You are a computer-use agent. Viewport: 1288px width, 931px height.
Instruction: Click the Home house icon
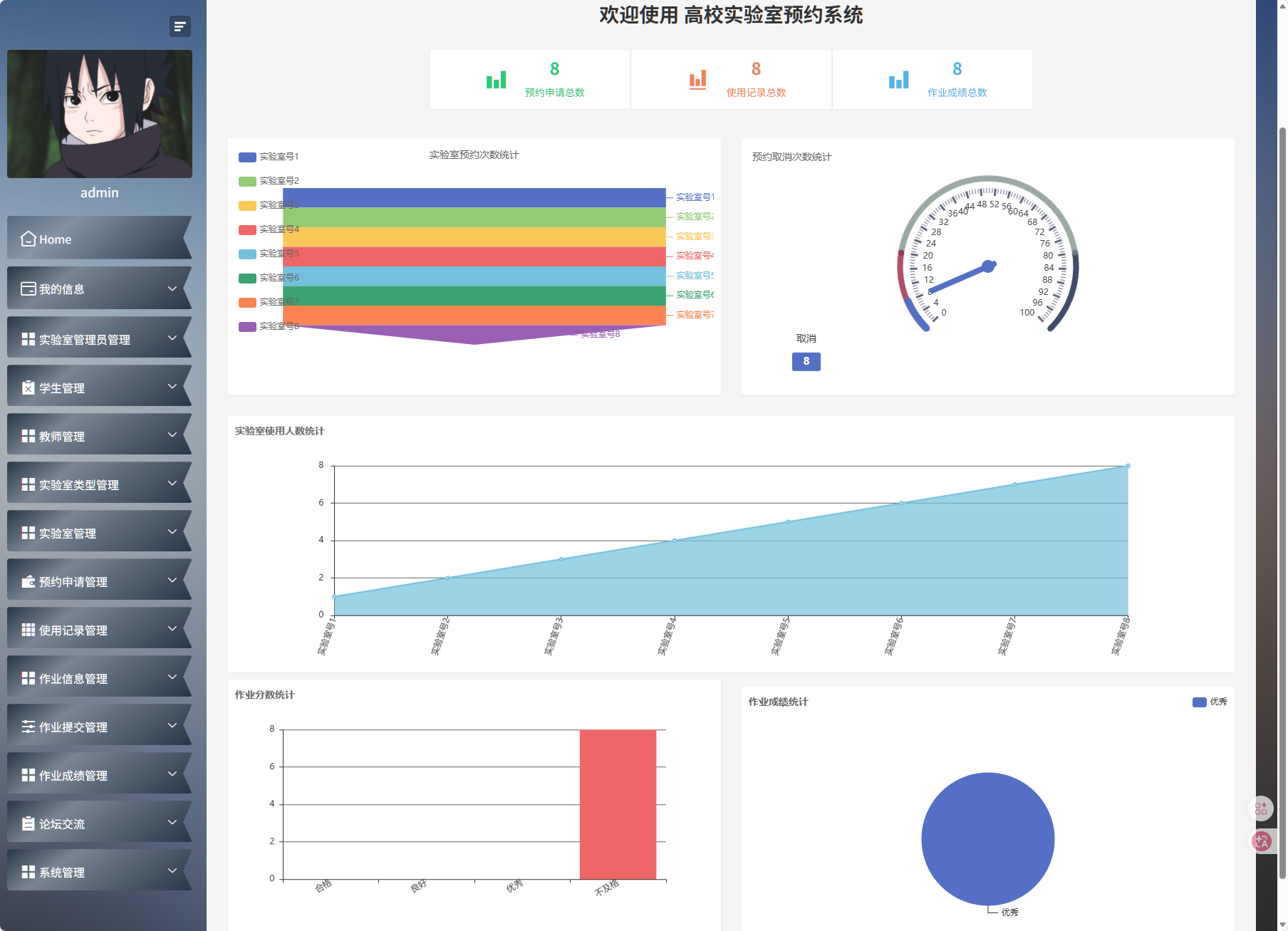point(28,239)
